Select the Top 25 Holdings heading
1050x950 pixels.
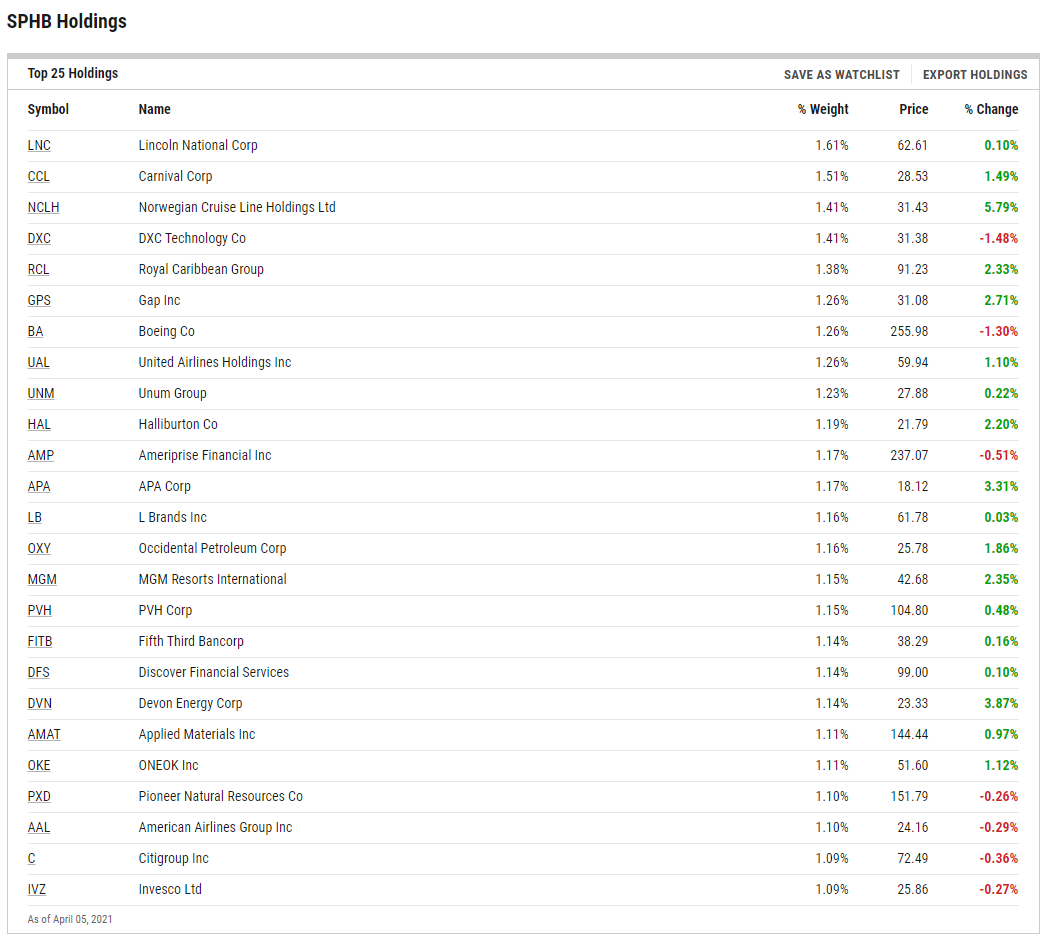click(x=72, y=74)
